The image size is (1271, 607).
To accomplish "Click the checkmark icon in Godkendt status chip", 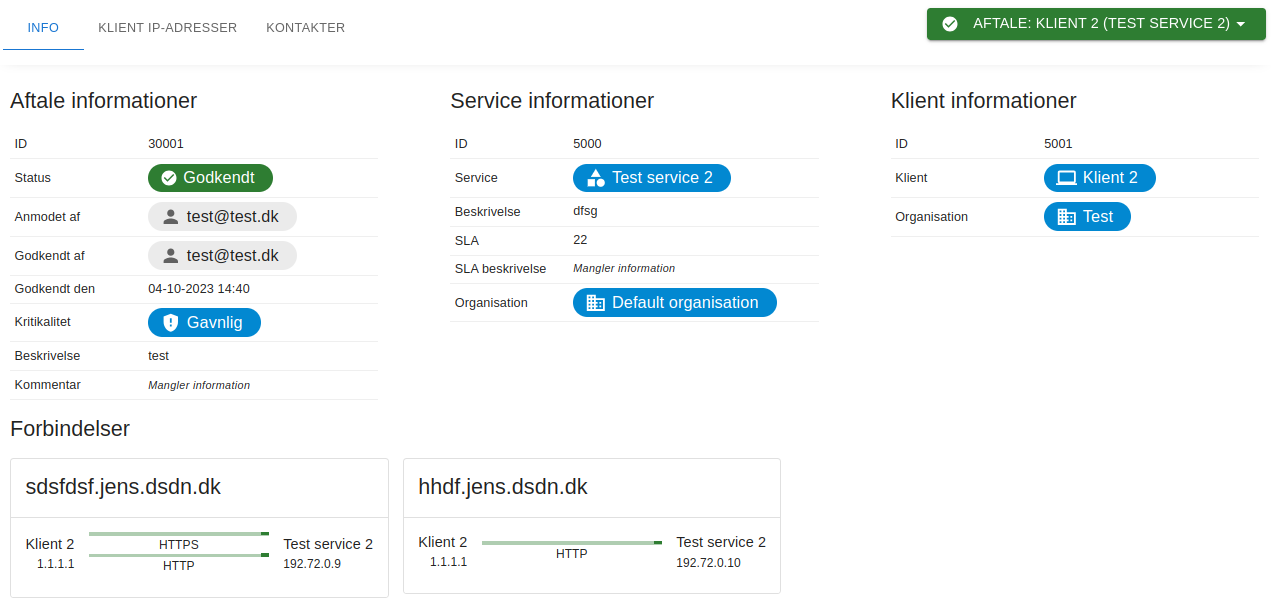I will coord(168,178).
